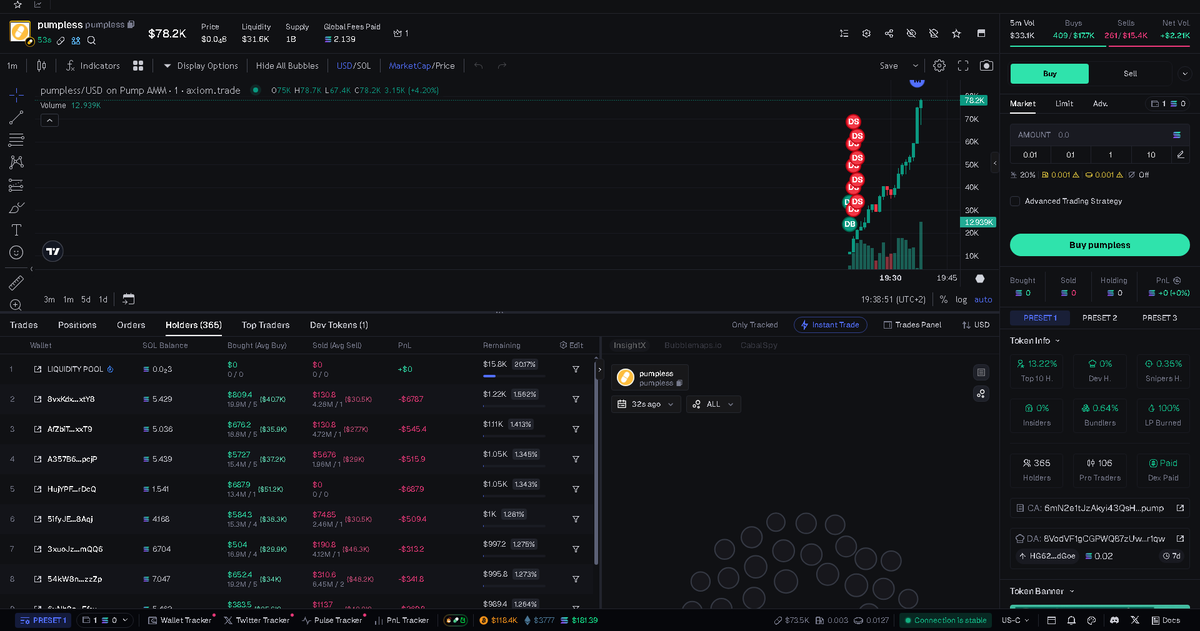Toggle MarketCap/Price chart display
Viewport: 1200px width, 631px height.
coord(421,66)
